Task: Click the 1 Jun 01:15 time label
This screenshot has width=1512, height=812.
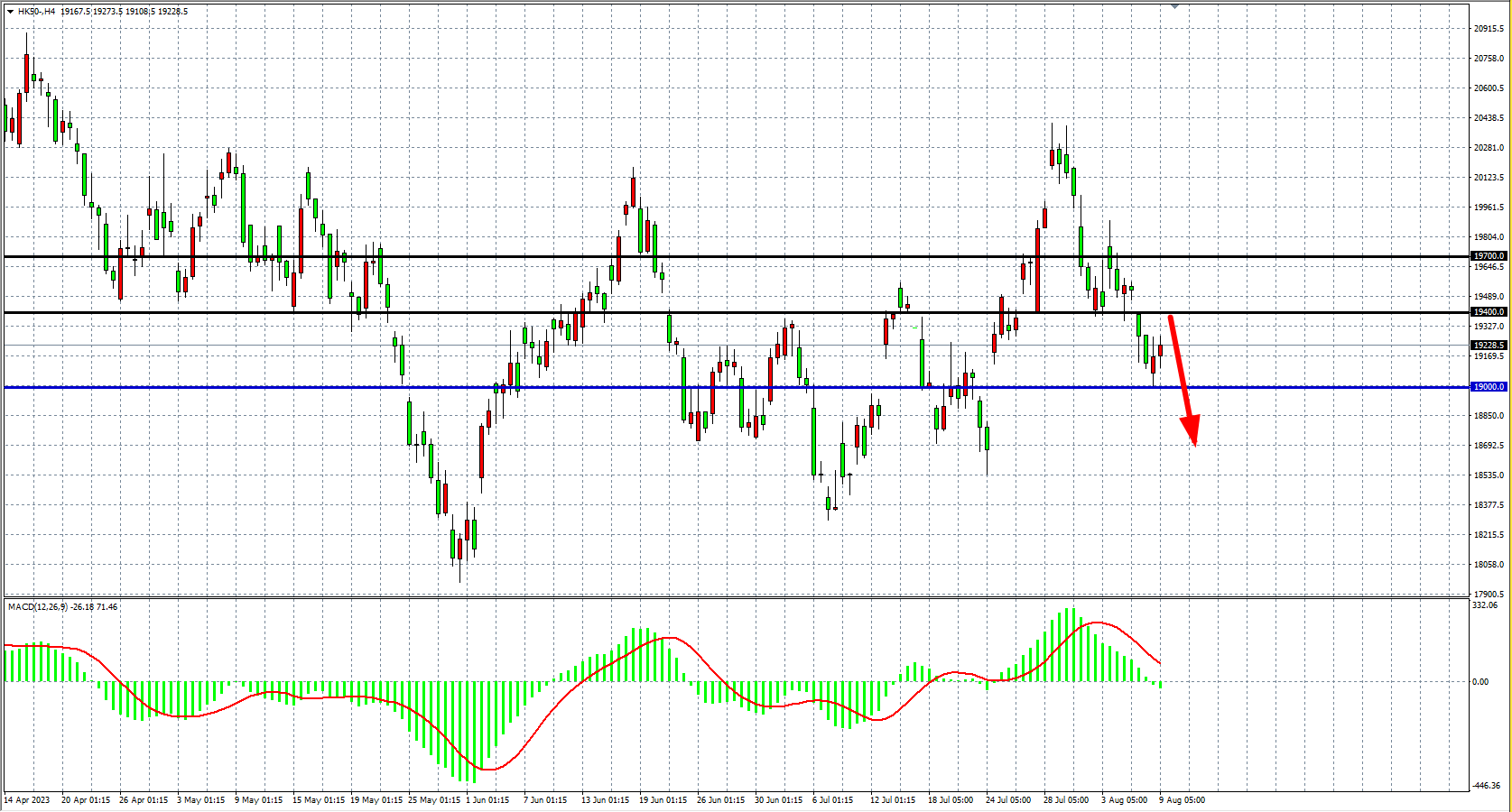Action: pos(487,800)
